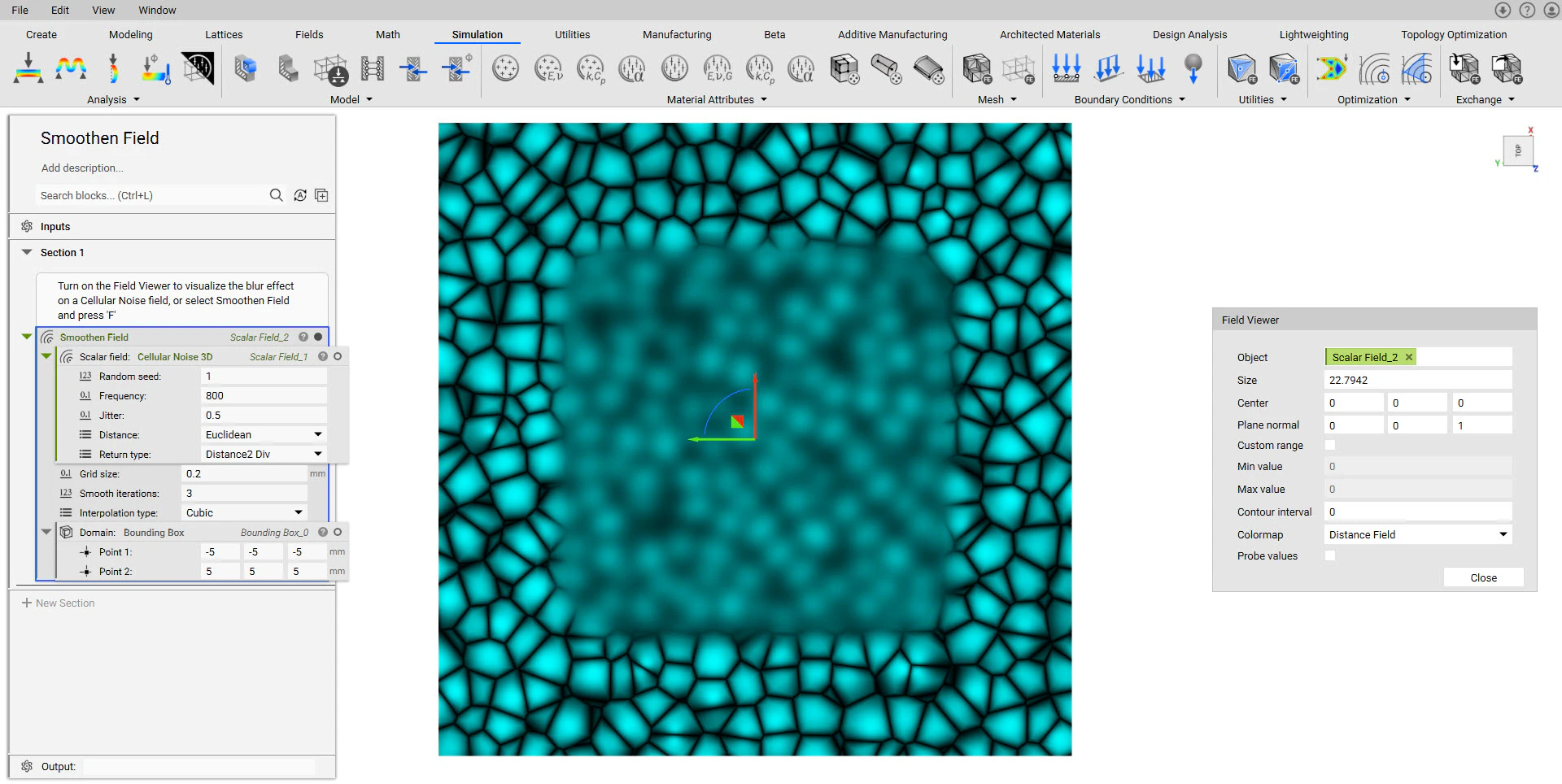
Task: Click the search icon in Smoothen Field panel
Action: pyautogui.click(x=277, y=195)
